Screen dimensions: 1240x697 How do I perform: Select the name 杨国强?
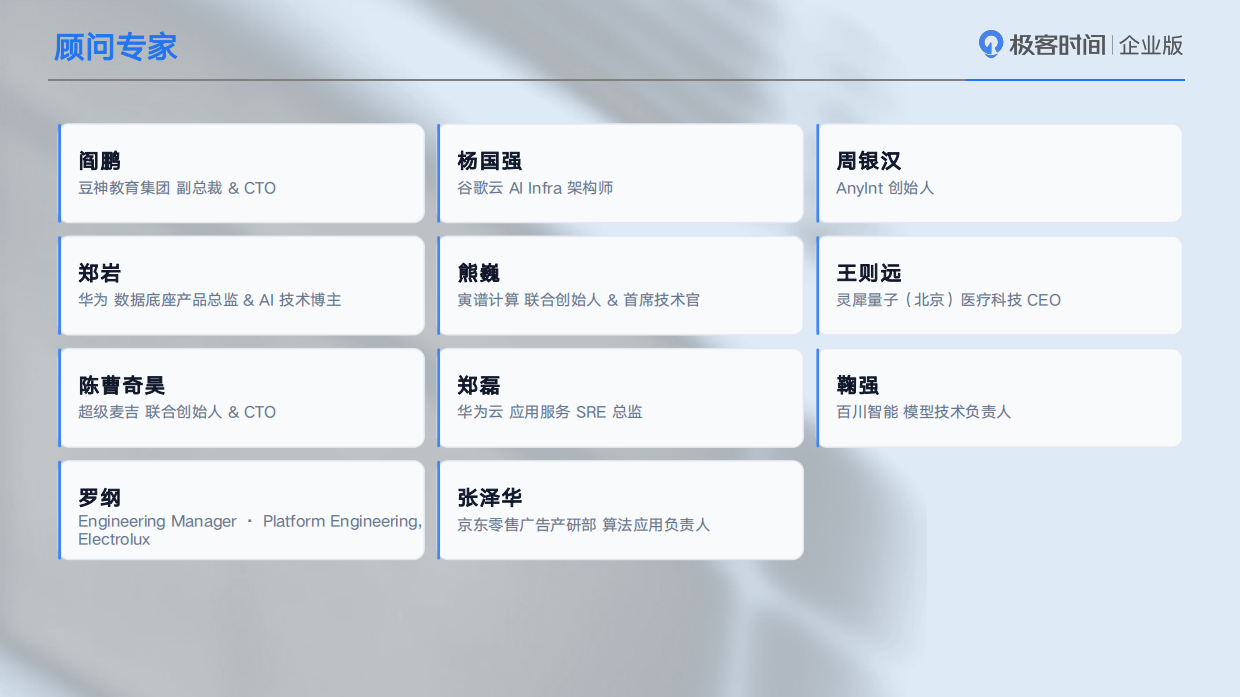point(490,161)
